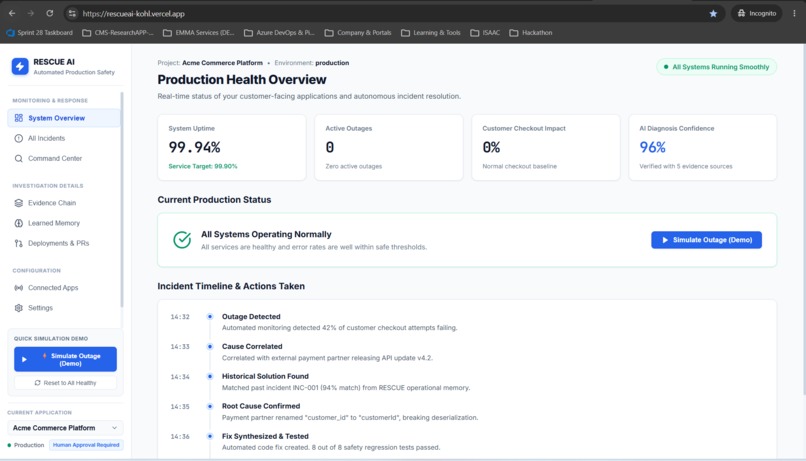Click the Root Cause Confirmed timeline dot
806x461 pixels.
click(210, 406)
